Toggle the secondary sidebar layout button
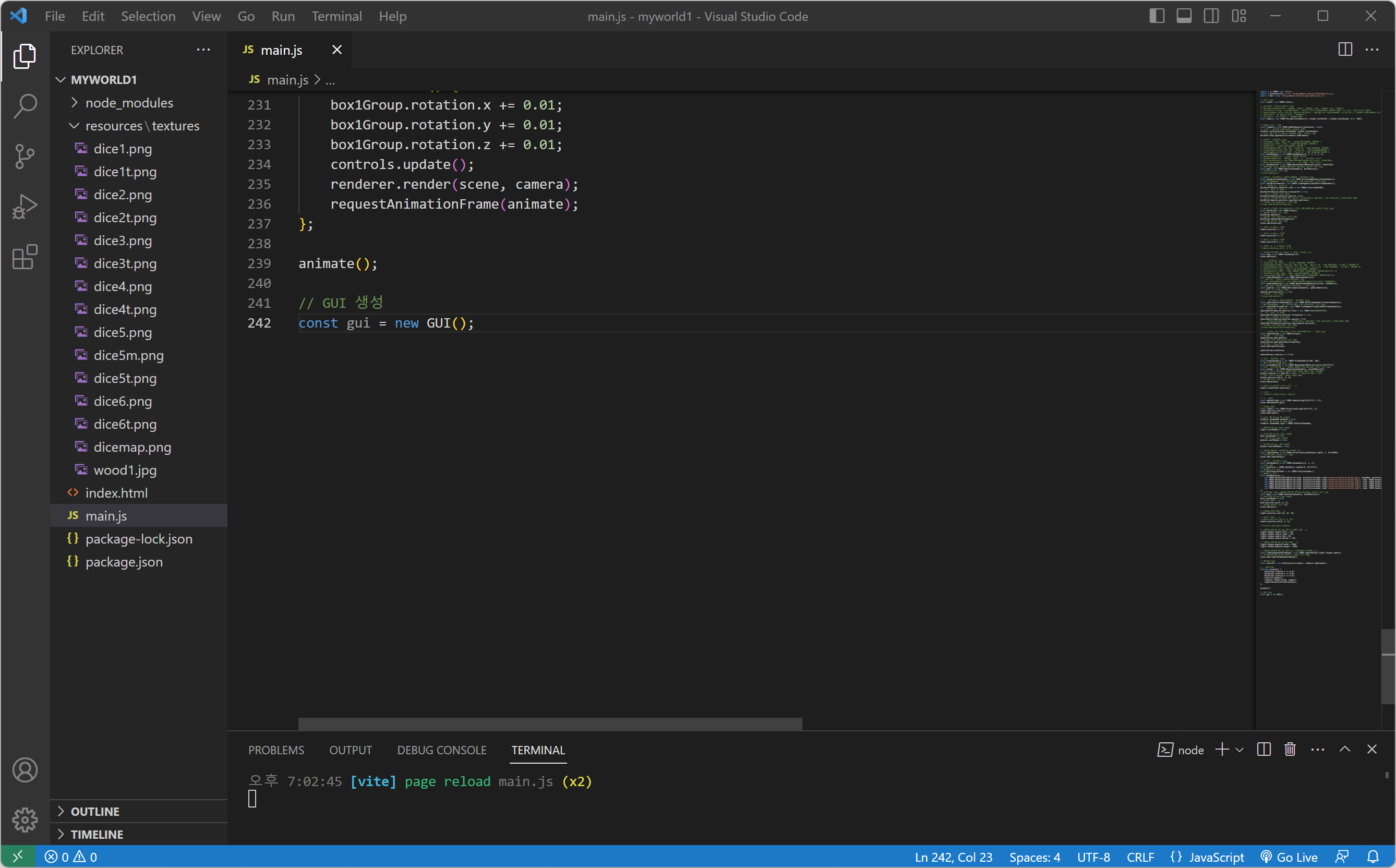 1211,16
